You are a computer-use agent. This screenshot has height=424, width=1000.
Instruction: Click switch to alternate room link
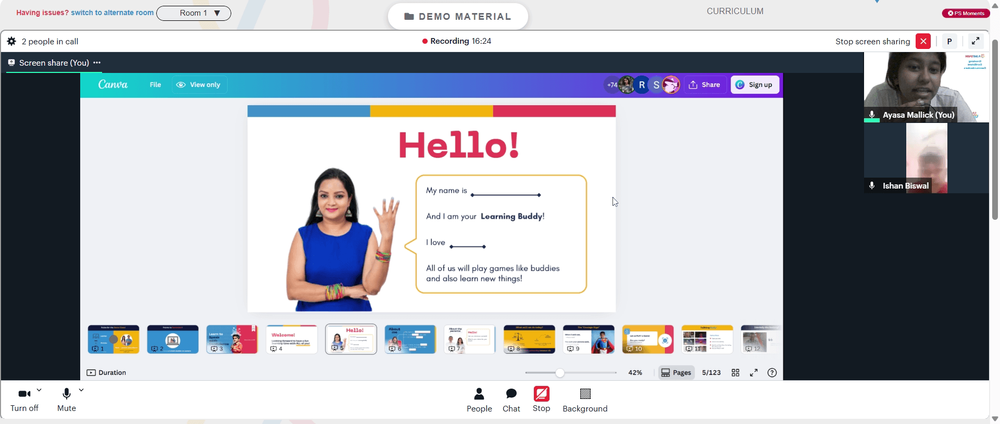pos(112,13)
